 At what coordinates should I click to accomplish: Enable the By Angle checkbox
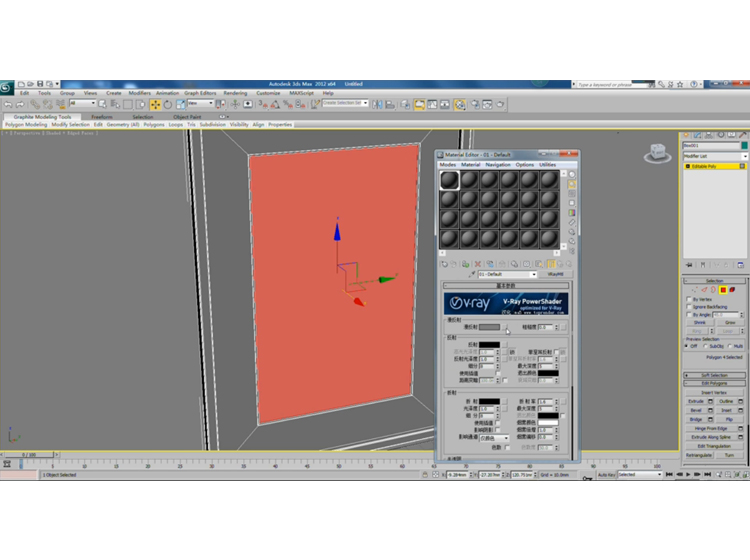(x=689, y=315)
